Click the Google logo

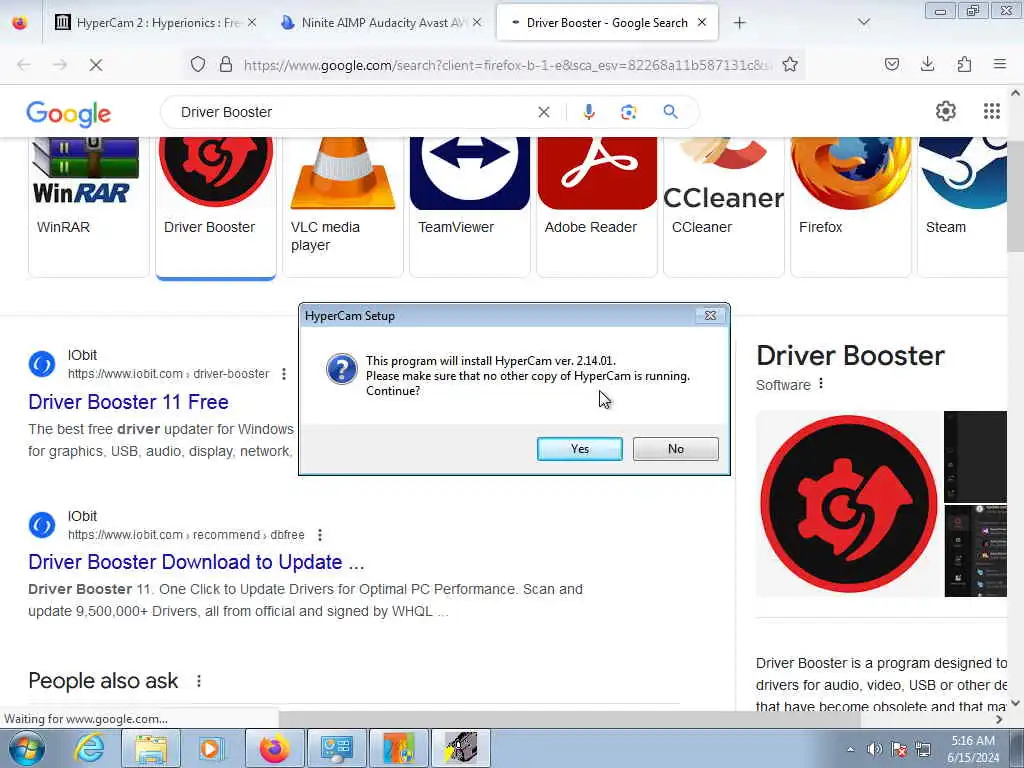pos(69,114)
